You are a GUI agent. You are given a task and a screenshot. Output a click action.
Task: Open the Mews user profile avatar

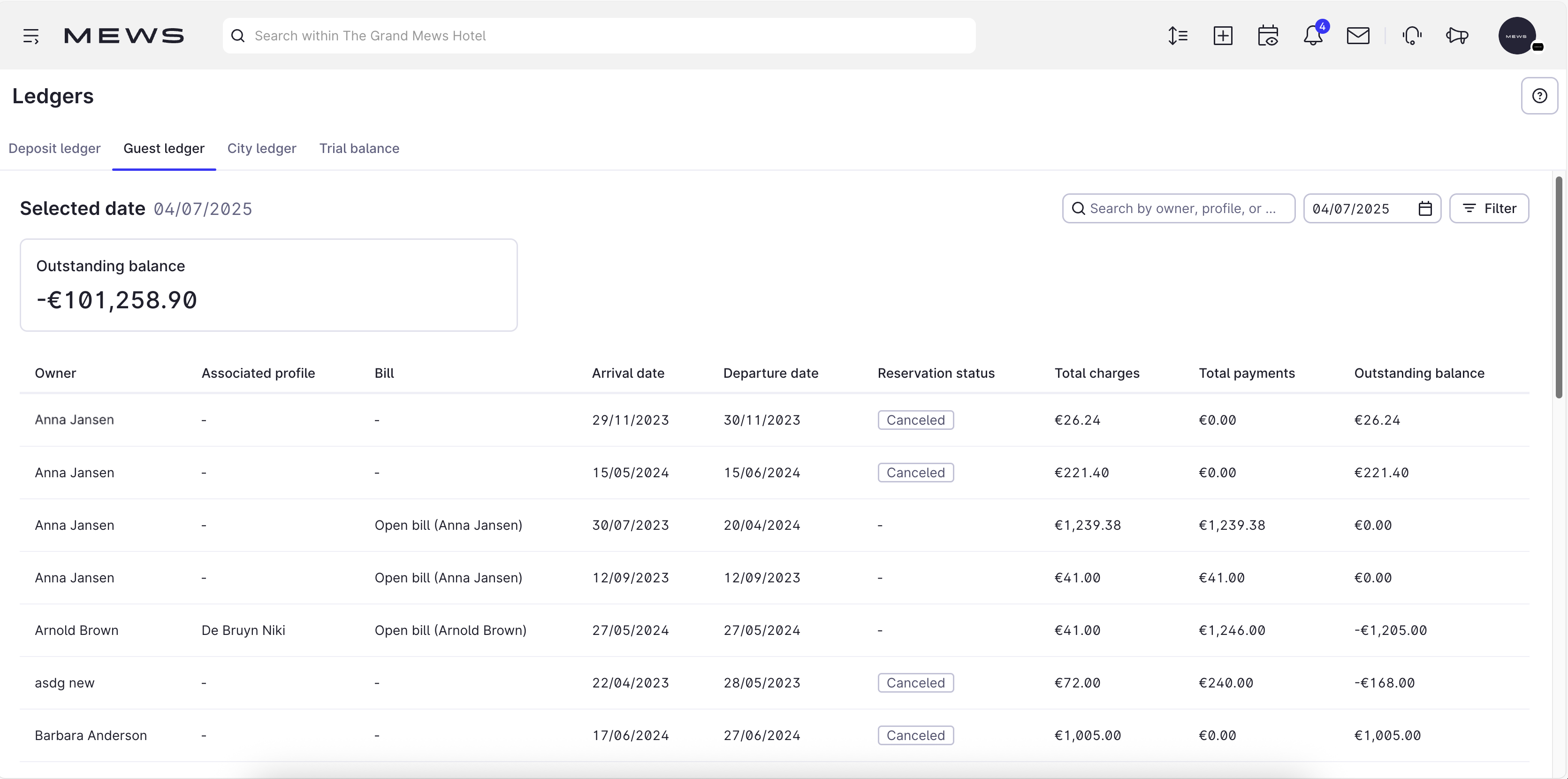[1517, 36]
